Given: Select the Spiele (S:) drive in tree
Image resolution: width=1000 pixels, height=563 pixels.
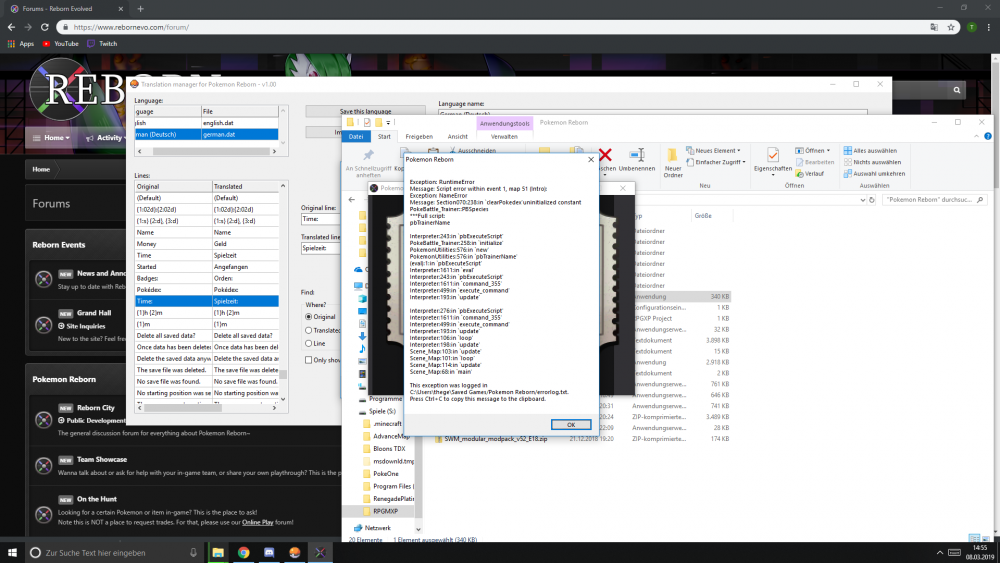Looking at the screenshot, I should tap(381, 411).
